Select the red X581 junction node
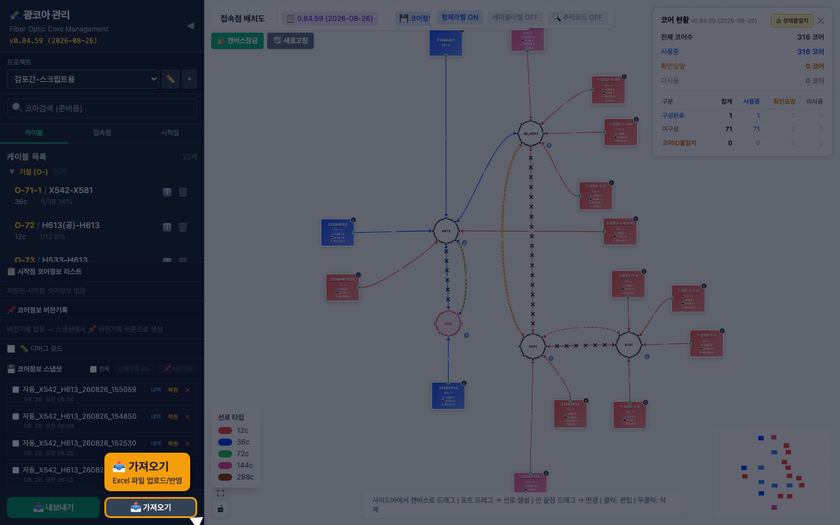Image resolution: width=840 pixels, height=525 pixels. [448, 324]
